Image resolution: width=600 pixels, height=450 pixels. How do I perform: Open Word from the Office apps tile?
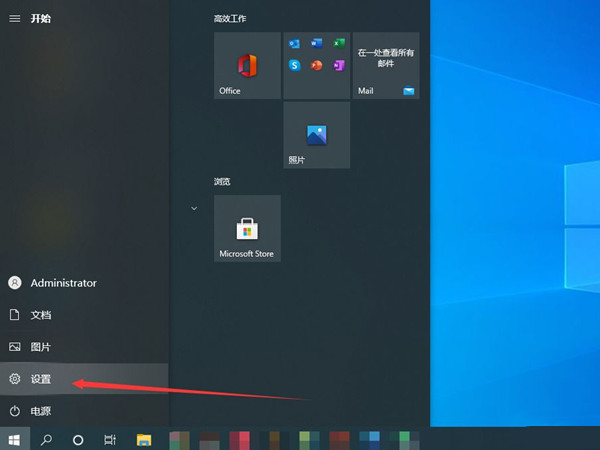coord(317,44)
